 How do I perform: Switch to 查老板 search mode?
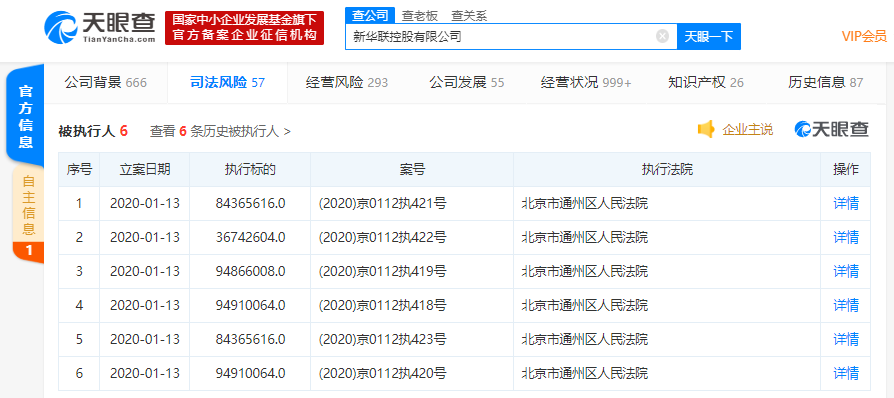[x=420, y=16]
